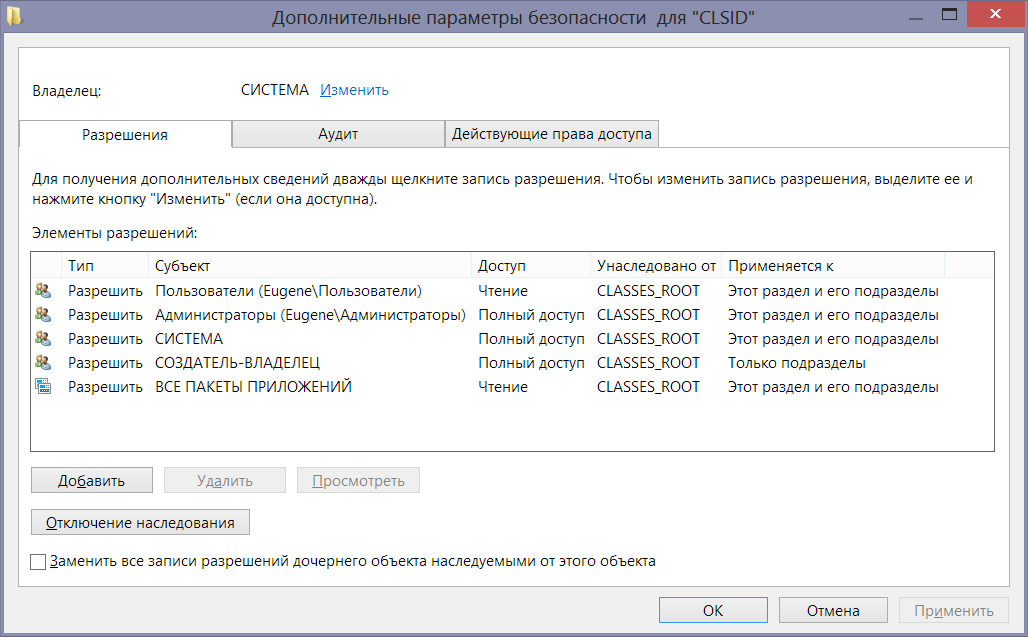Screen dimensions: 1028x637
Task: Click the icon beside the СОЗДАТЕЛЬ-ВЛАДЕЛЕЦ entry
Action: [43, 363]
